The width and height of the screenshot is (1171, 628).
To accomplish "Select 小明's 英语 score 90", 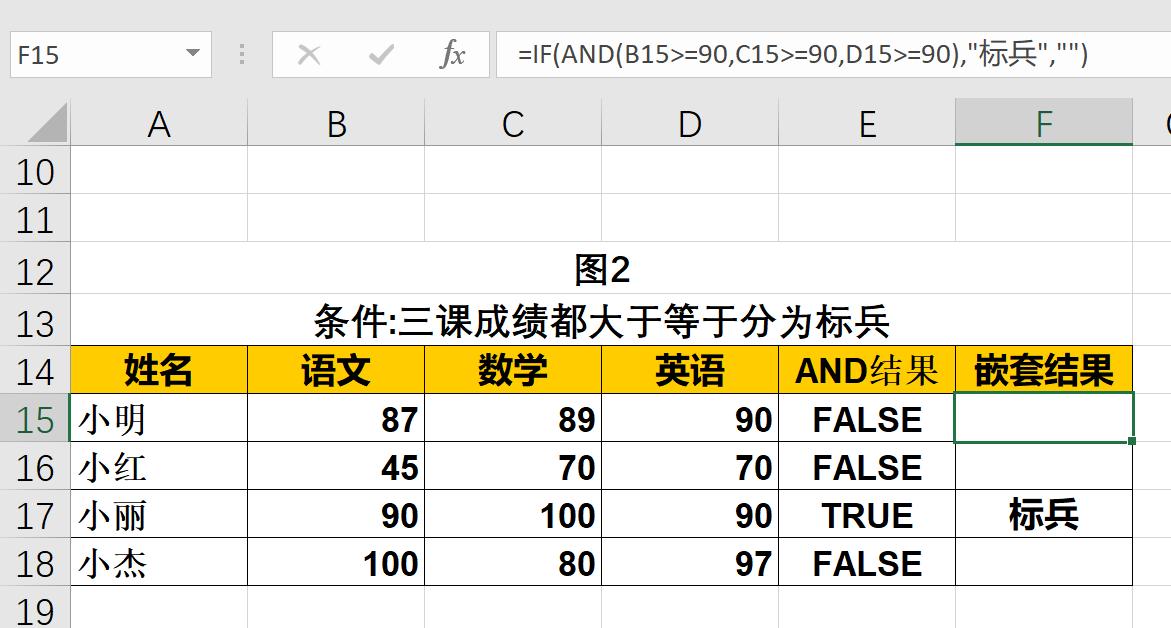I will [690, 418].
